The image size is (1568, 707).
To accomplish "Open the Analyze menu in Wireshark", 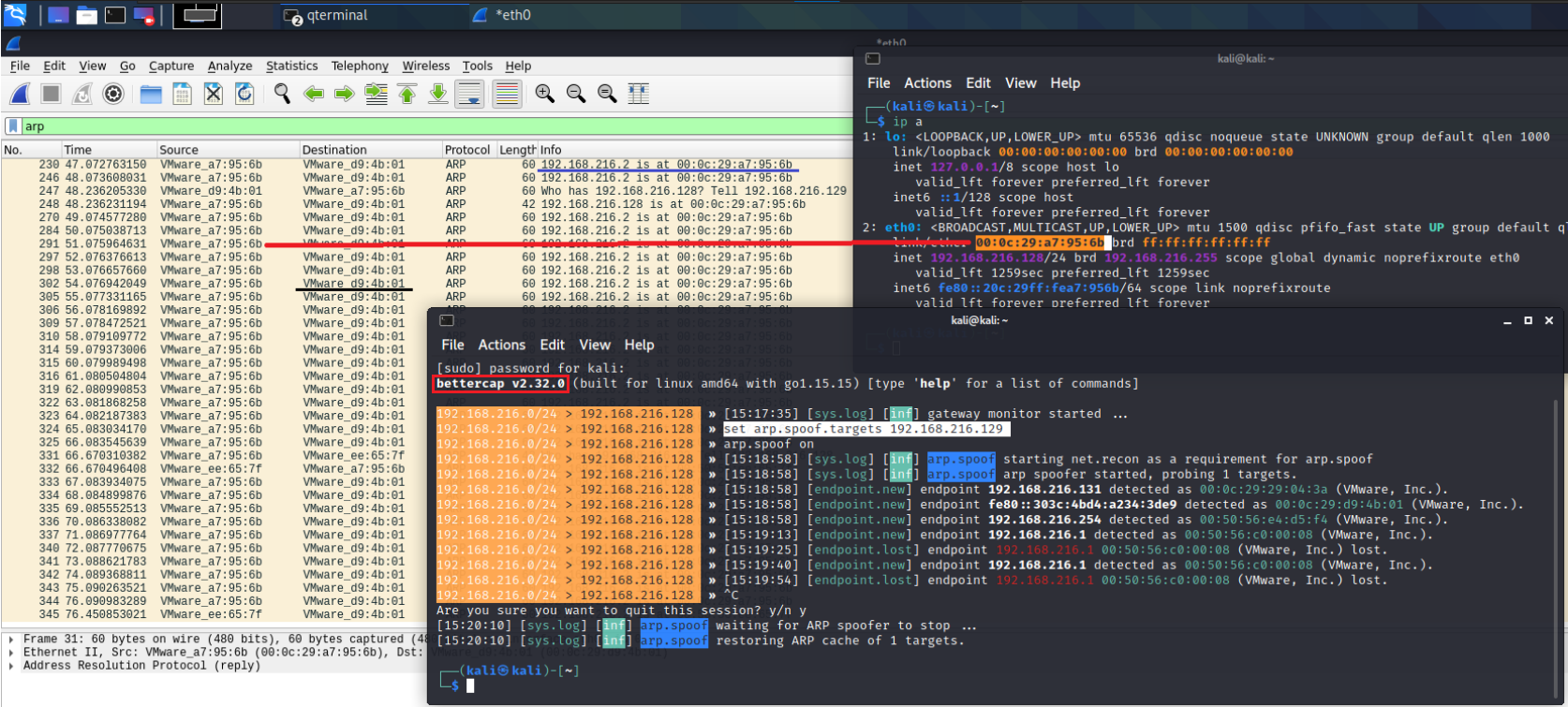I will [x=229, y=66].
